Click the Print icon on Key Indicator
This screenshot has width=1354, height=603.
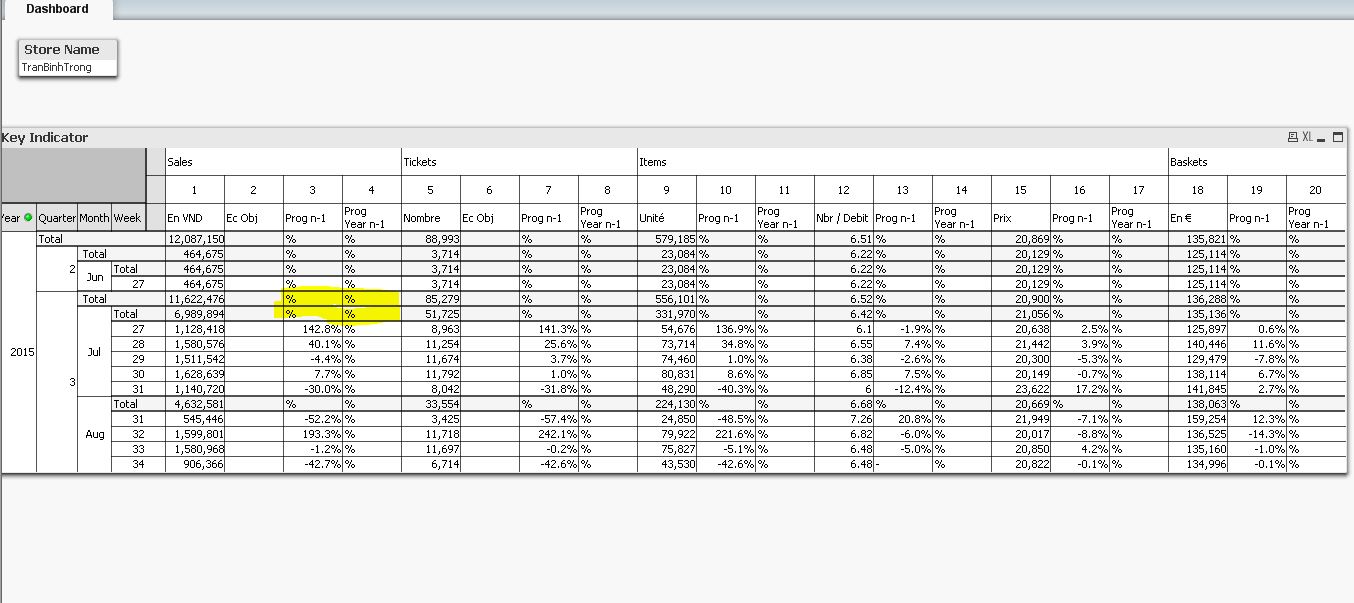[x=1292, y=138]
